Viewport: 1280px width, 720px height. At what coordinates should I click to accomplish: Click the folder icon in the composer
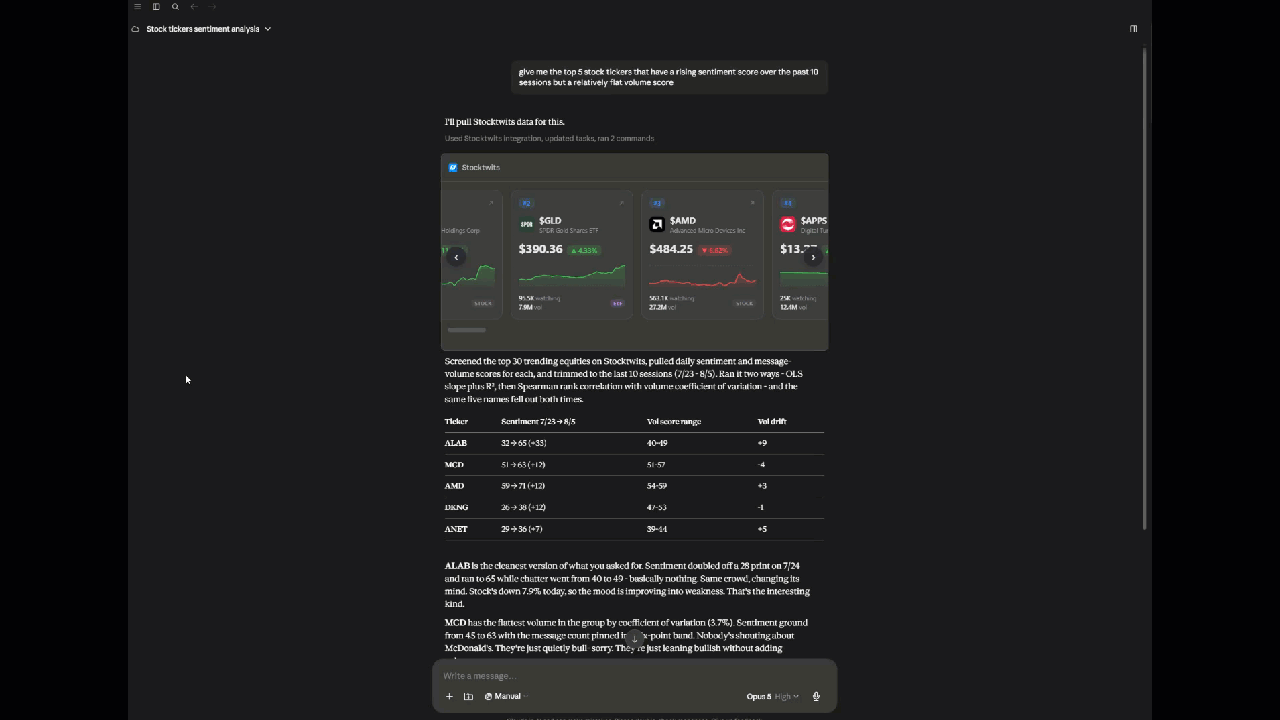point(468,696)
